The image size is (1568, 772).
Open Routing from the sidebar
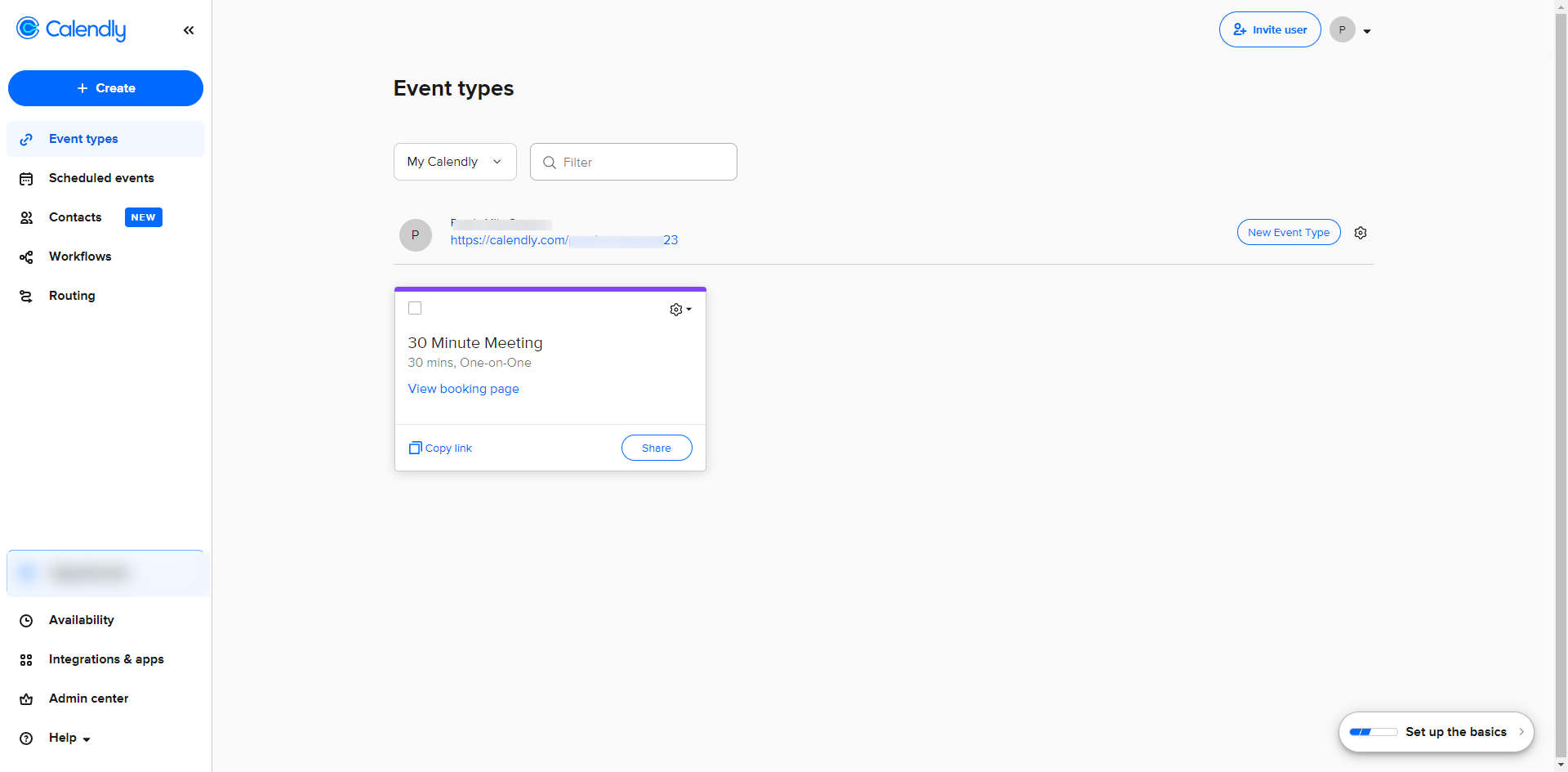pyautogui.click(x=72, y=296)
